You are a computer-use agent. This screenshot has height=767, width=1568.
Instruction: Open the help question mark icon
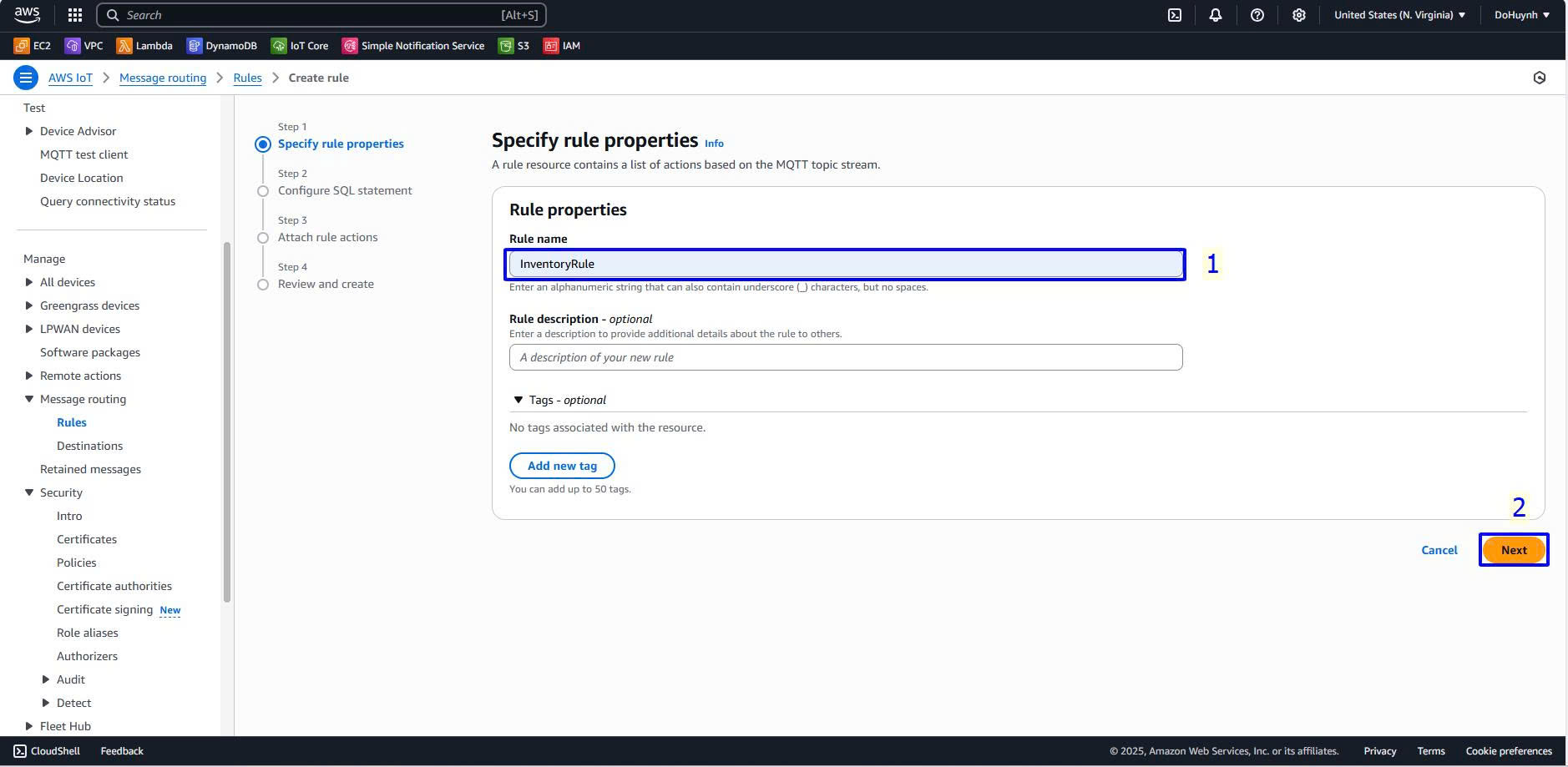1257,15
